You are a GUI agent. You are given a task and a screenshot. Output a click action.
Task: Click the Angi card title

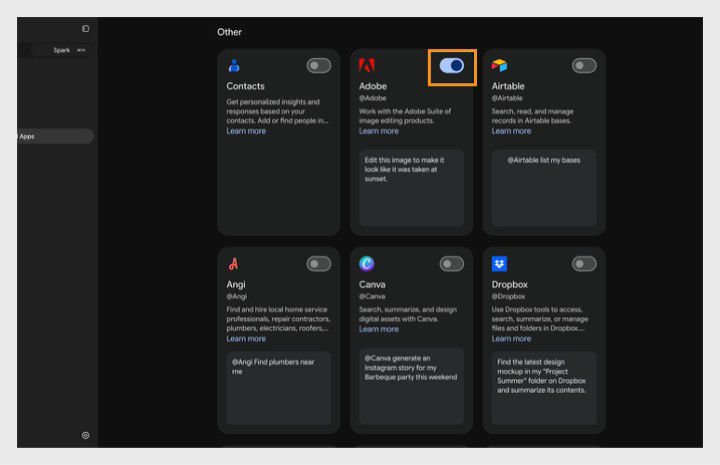(x=236, y=285)
